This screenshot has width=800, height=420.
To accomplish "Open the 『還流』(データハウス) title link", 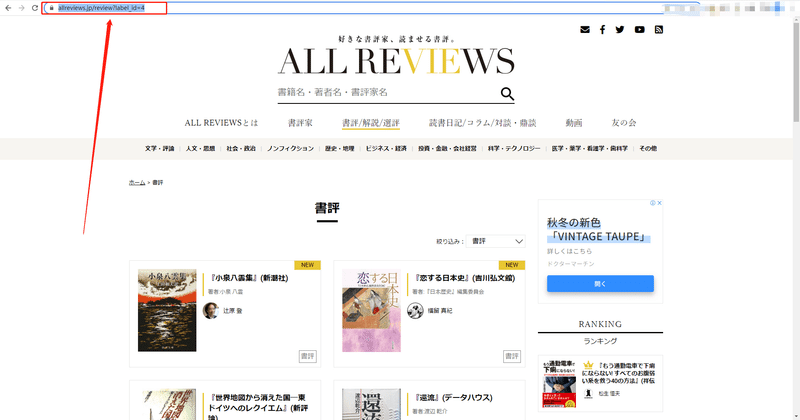I will (x=453, y=398).
